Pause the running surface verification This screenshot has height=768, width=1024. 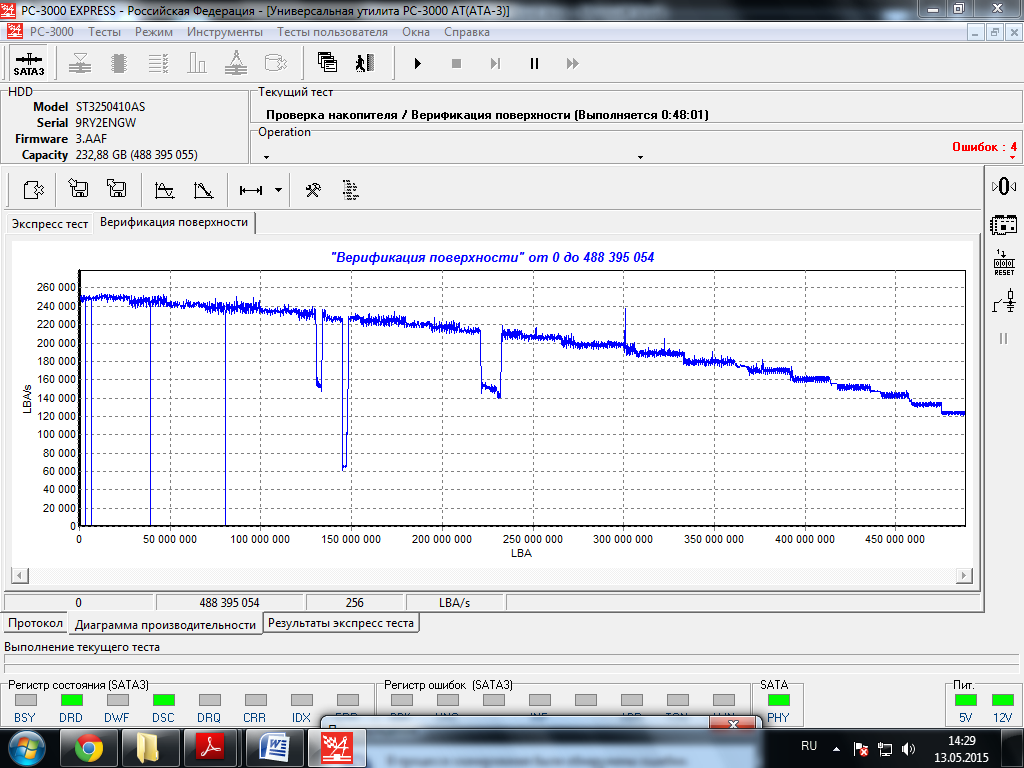534,63
